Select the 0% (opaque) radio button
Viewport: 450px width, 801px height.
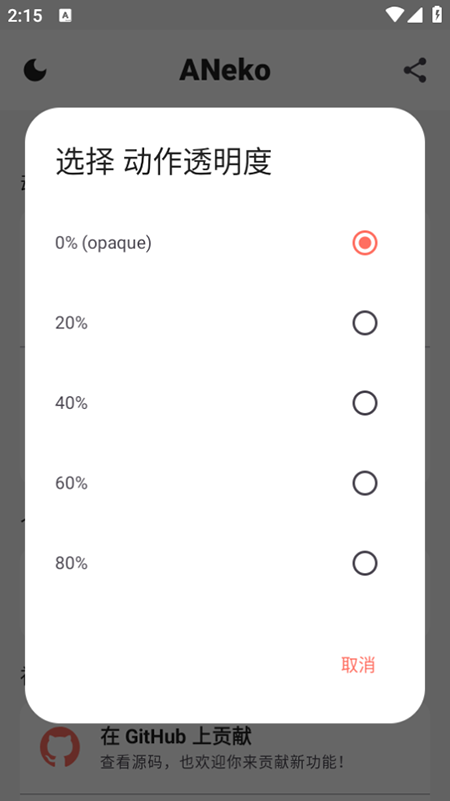[365, 243]
